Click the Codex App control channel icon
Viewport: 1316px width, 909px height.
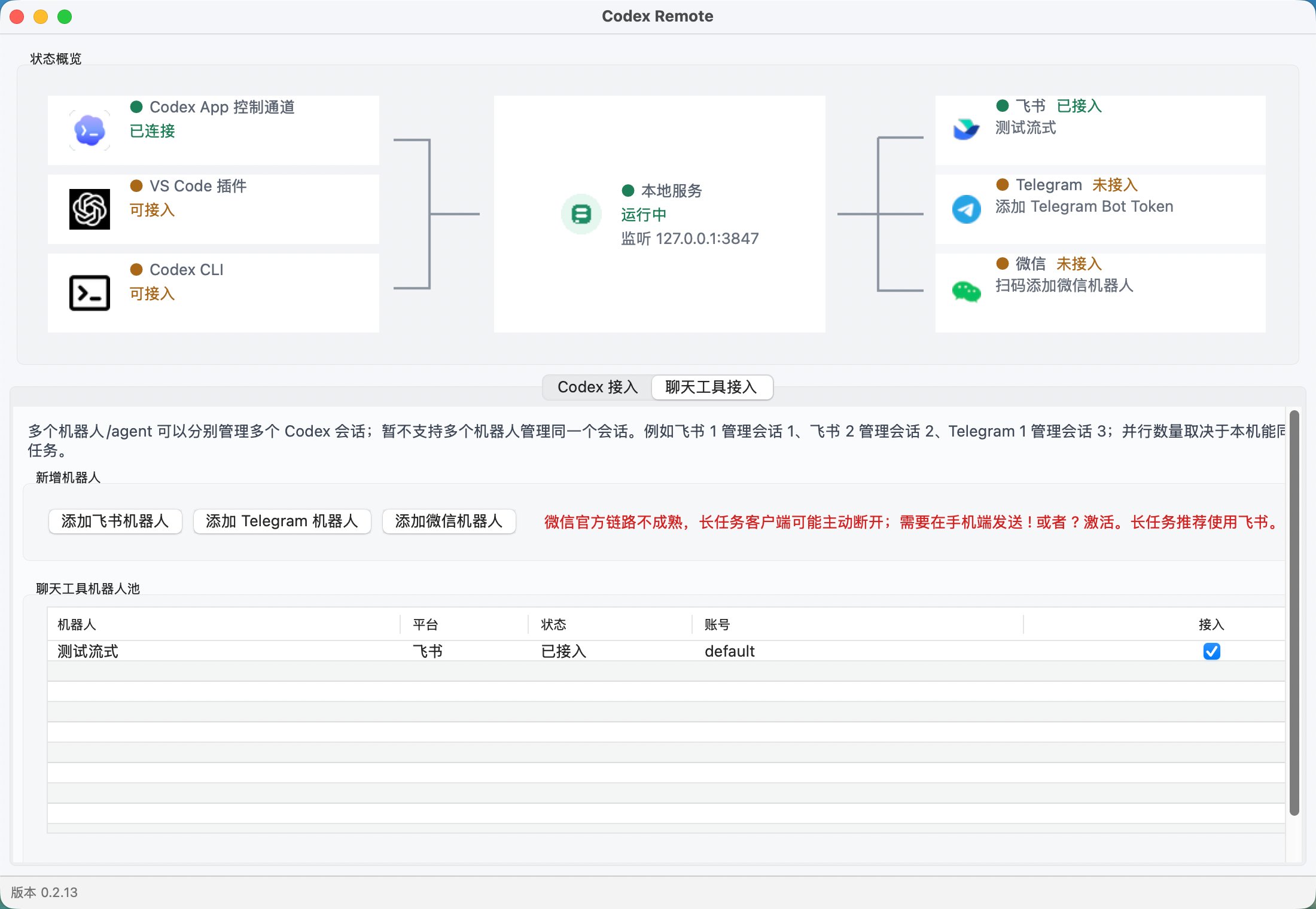click(x=90, y=130)
